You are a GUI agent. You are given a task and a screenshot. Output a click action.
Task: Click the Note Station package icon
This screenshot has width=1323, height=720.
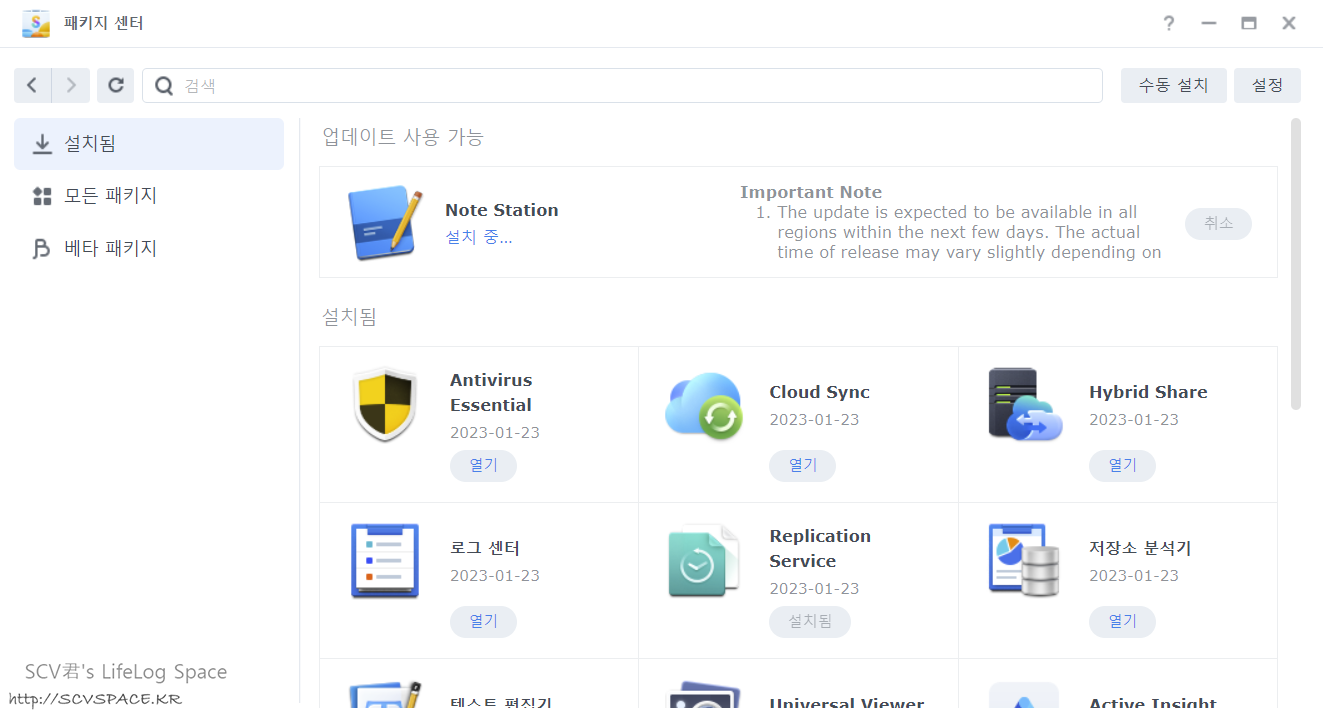(x=386, y=222)
